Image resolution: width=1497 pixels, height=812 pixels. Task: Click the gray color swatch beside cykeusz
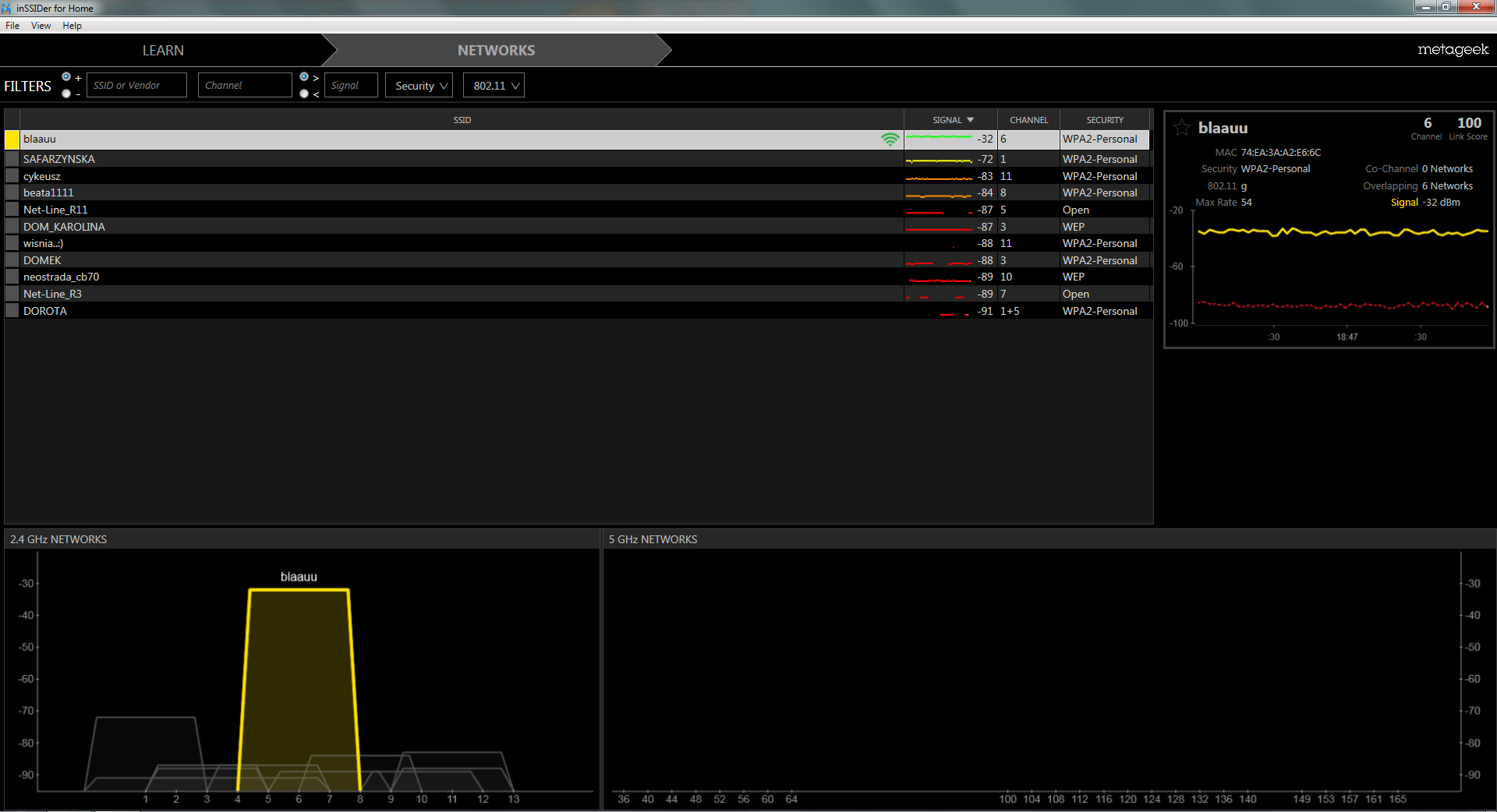(12, 176)
